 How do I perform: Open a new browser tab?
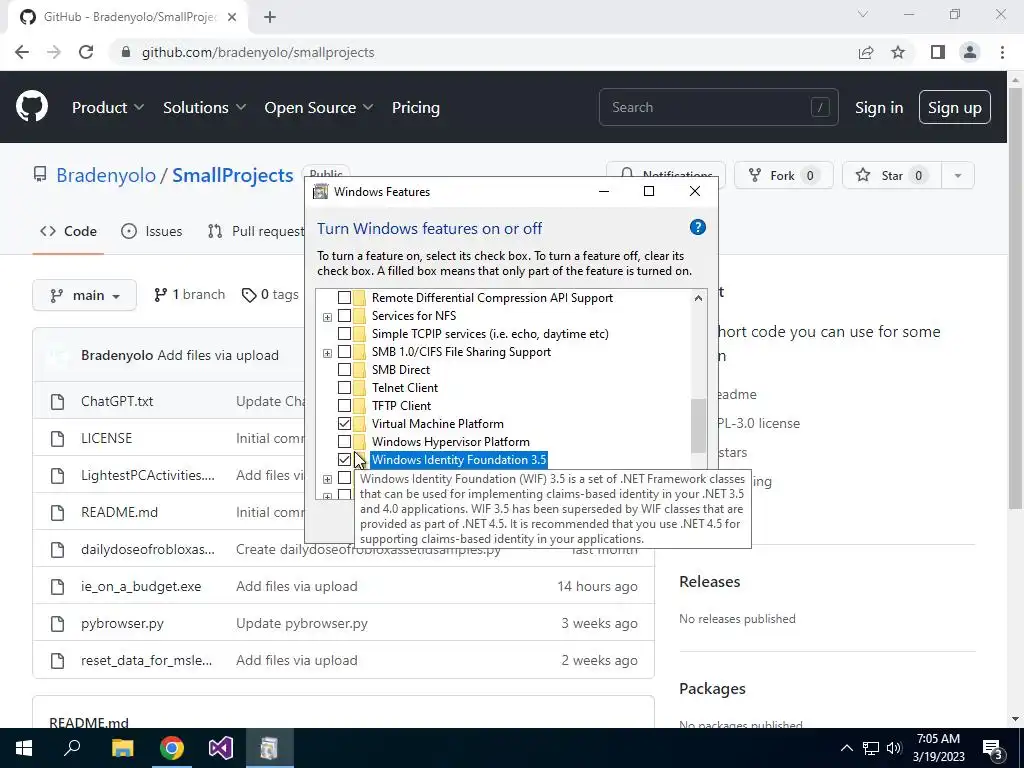pyautogui.click(x=270, y=17)
